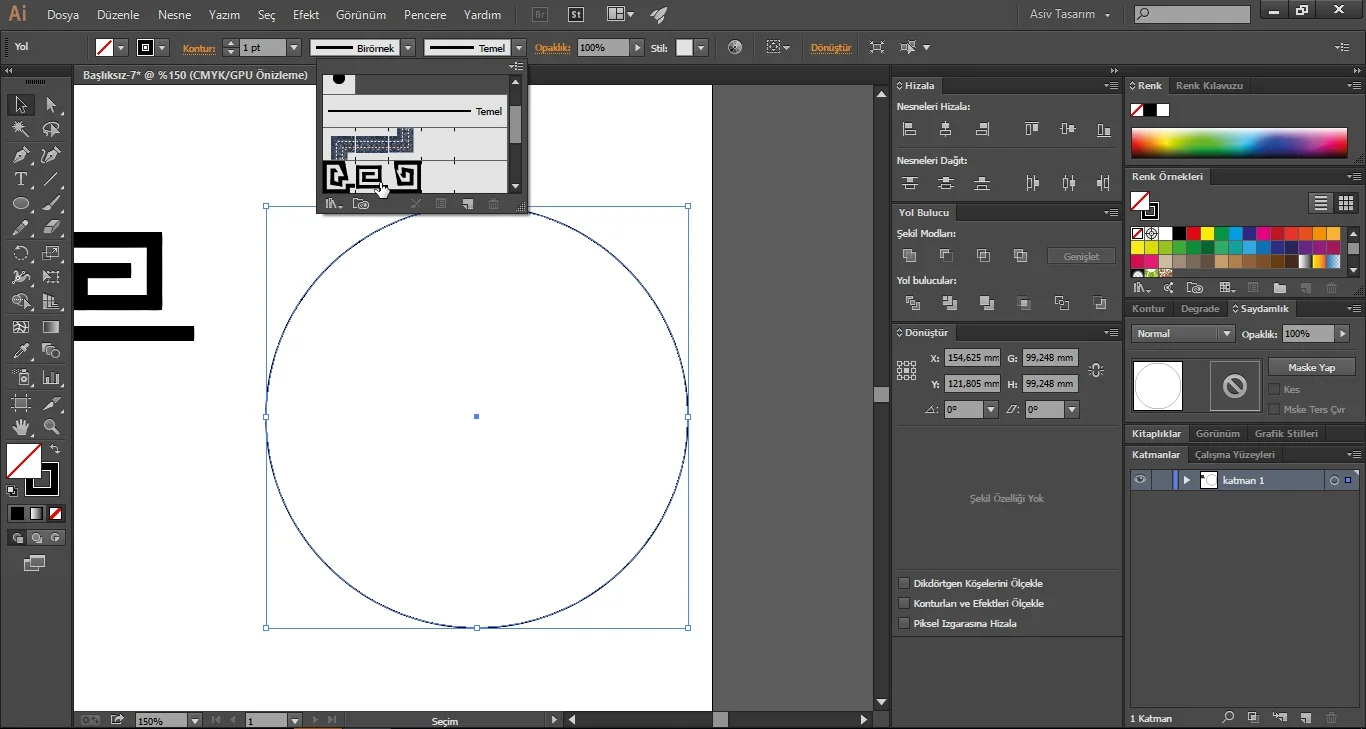The width and height of the screenshot is (1366, 729).
Task: Select the Magic Wand tool
Action: [x=20, y=130]
